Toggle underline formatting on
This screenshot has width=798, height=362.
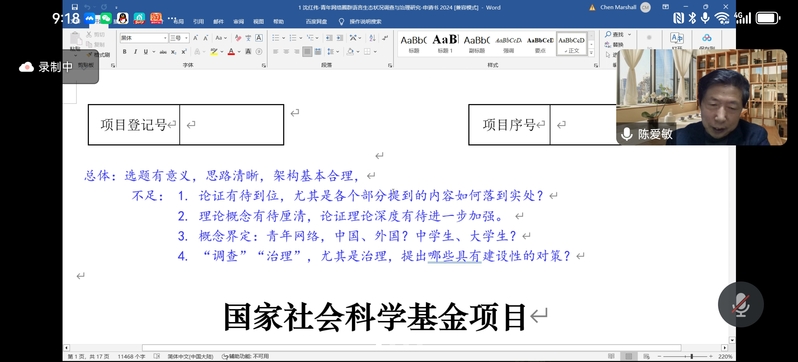point(146,52)
